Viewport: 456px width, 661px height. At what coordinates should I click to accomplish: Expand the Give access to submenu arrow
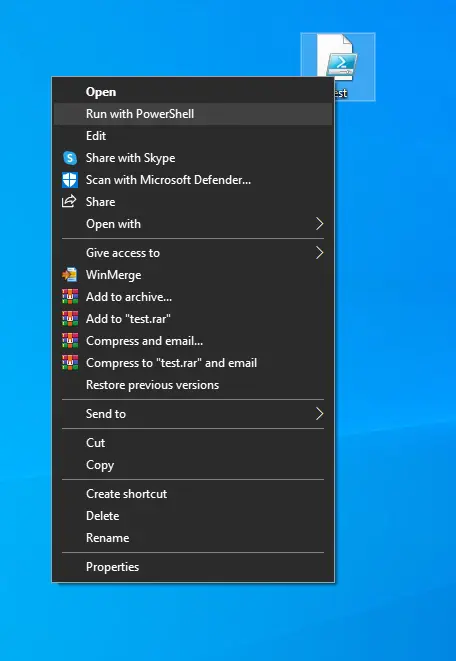[x=319, y=253]
